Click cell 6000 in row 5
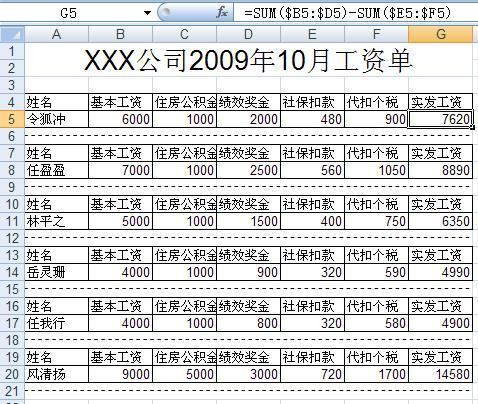The height and width of the screenshot is (404, 478). [120, 119]
